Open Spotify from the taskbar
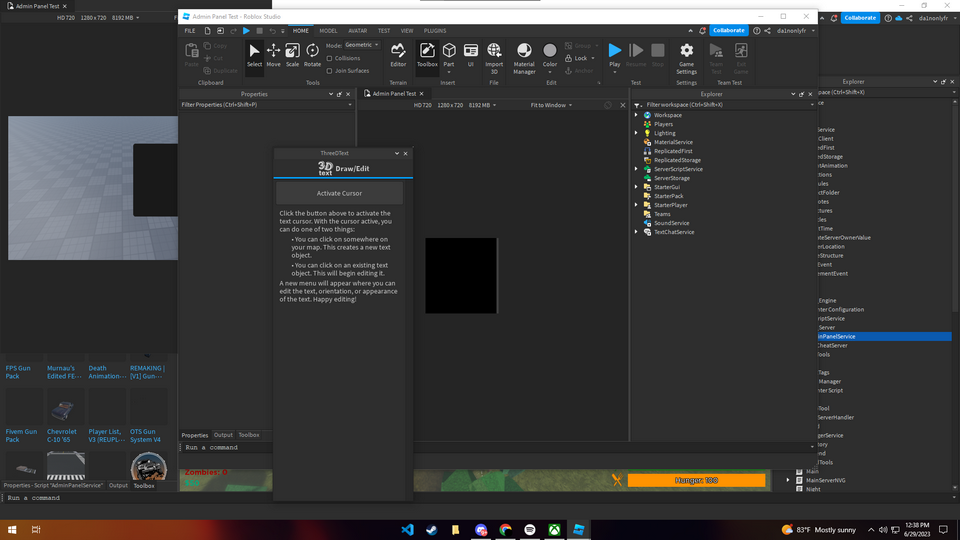 coord(530,530)
